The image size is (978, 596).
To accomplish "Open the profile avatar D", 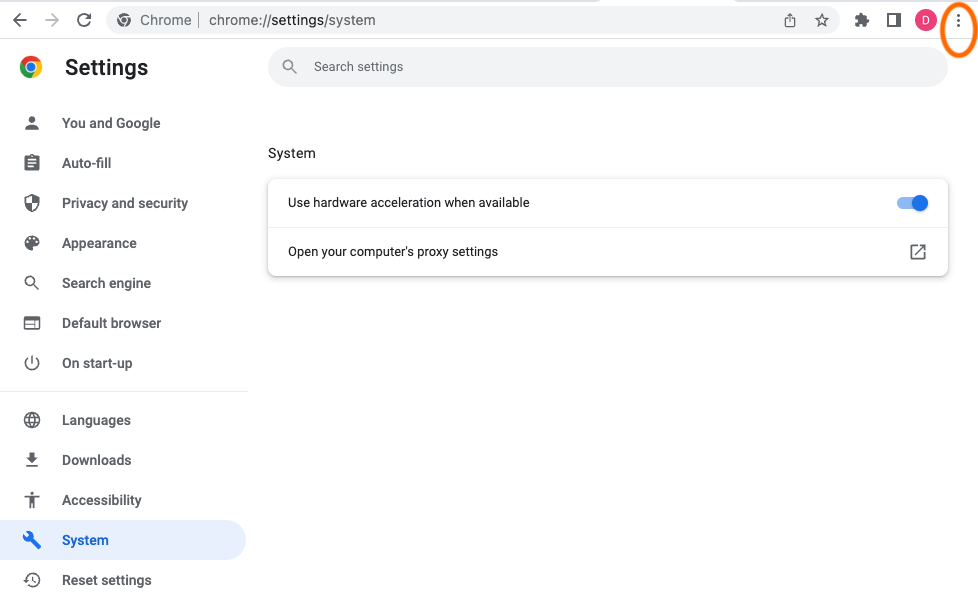I will (926, 20).
